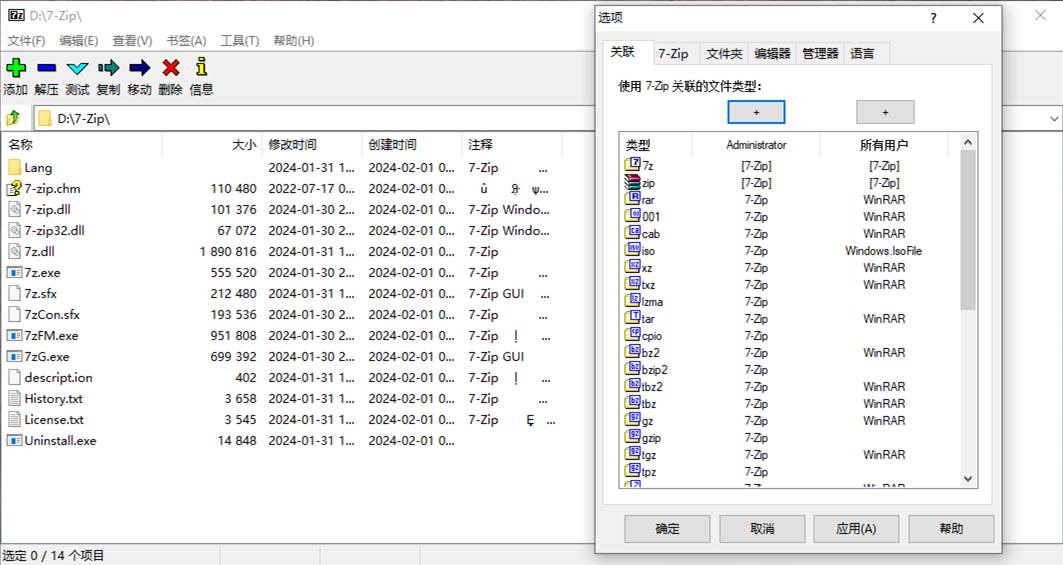The width and height of the screenshot is (1063, 565).
Task: Click the iso file type icon
Action: click(x=633, y=250)
